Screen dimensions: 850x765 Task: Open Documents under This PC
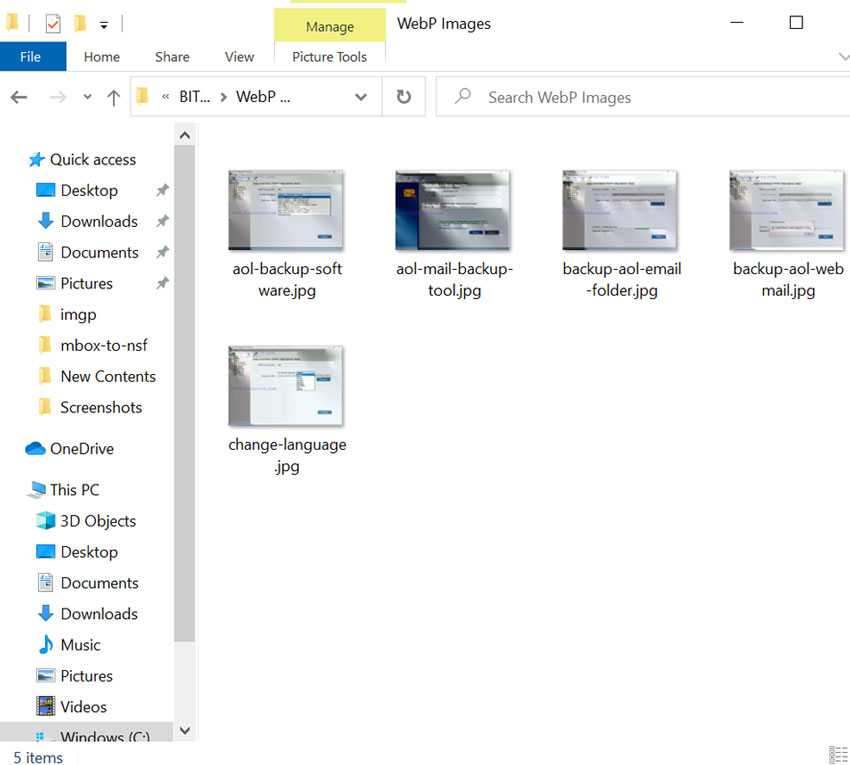(x=99, y=583)
